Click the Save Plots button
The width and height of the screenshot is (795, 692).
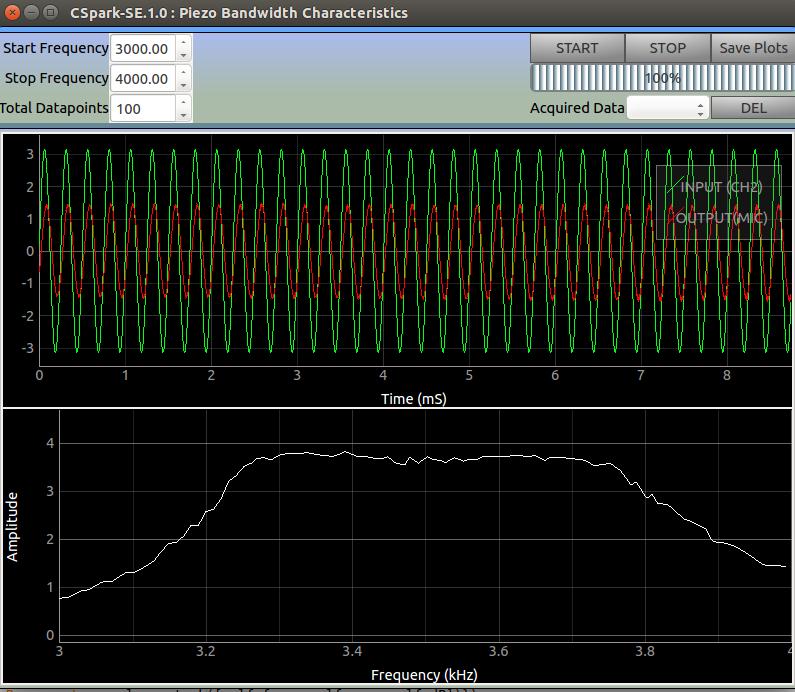coord(753,48)
